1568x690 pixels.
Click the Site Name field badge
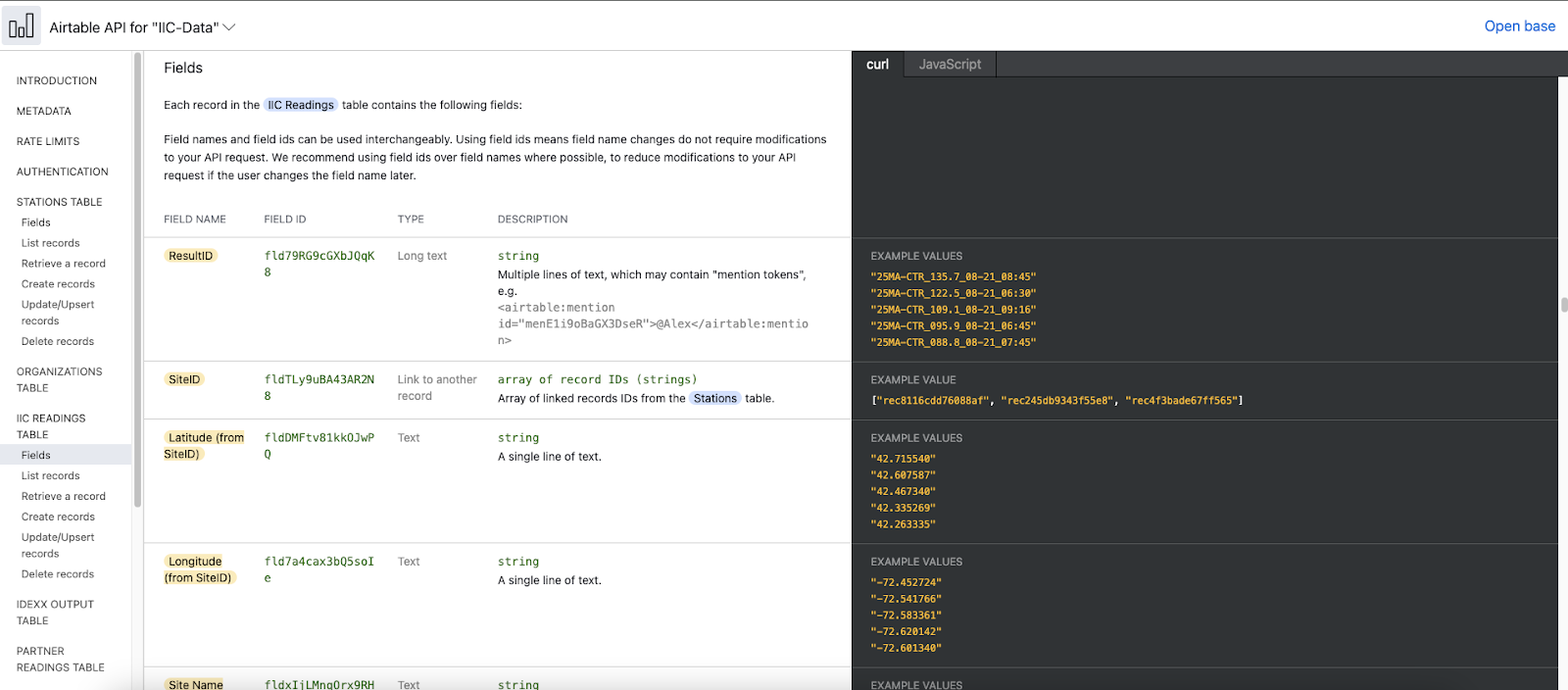[196, 684]
